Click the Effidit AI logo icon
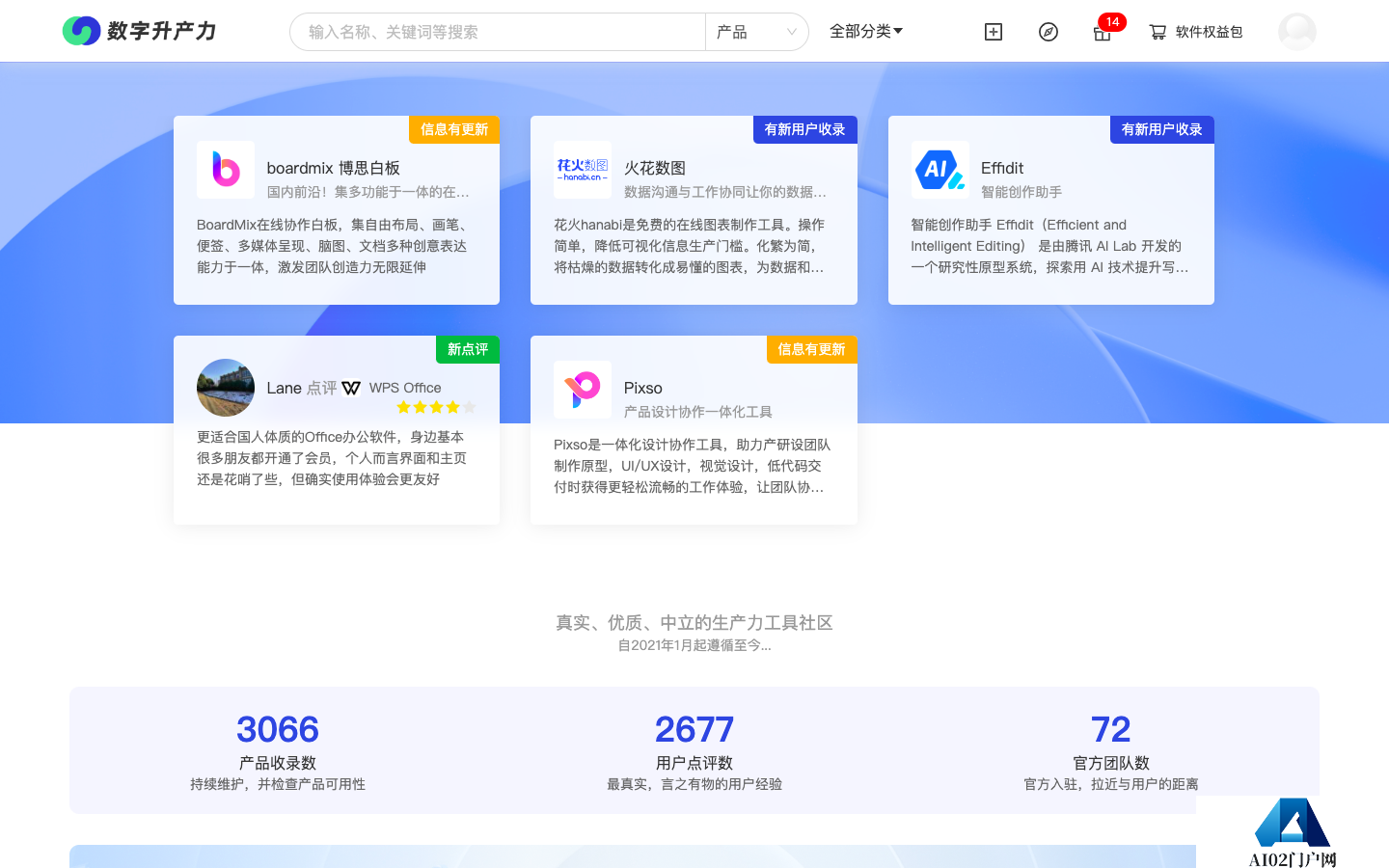 [940, 170]
